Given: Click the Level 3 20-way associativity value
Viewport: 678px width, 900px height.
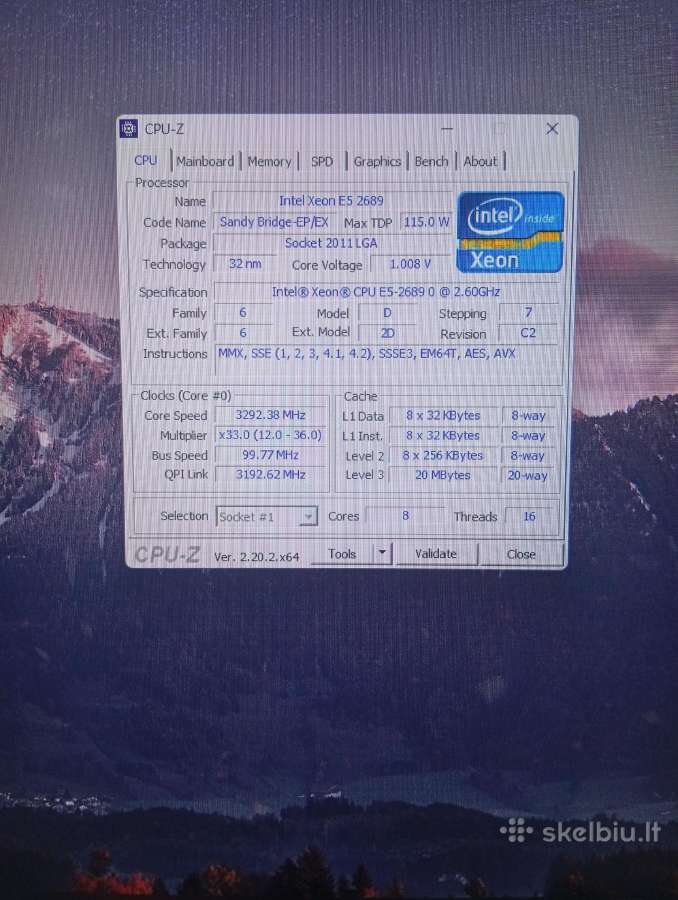Looking at the screenshot, I should 528,475.
